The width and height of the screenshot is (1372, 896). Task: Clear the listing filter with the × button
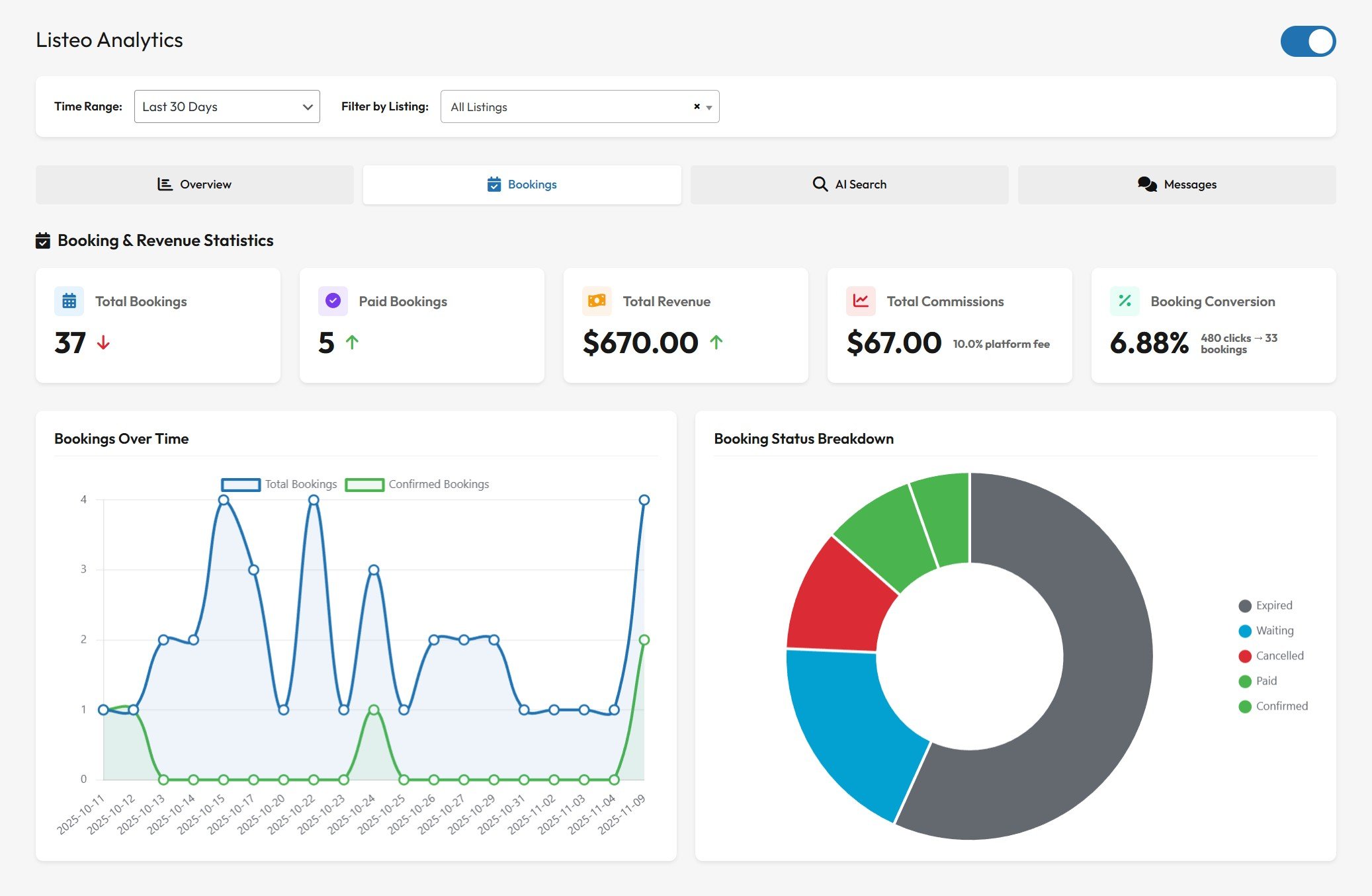(x=696, y=105)
